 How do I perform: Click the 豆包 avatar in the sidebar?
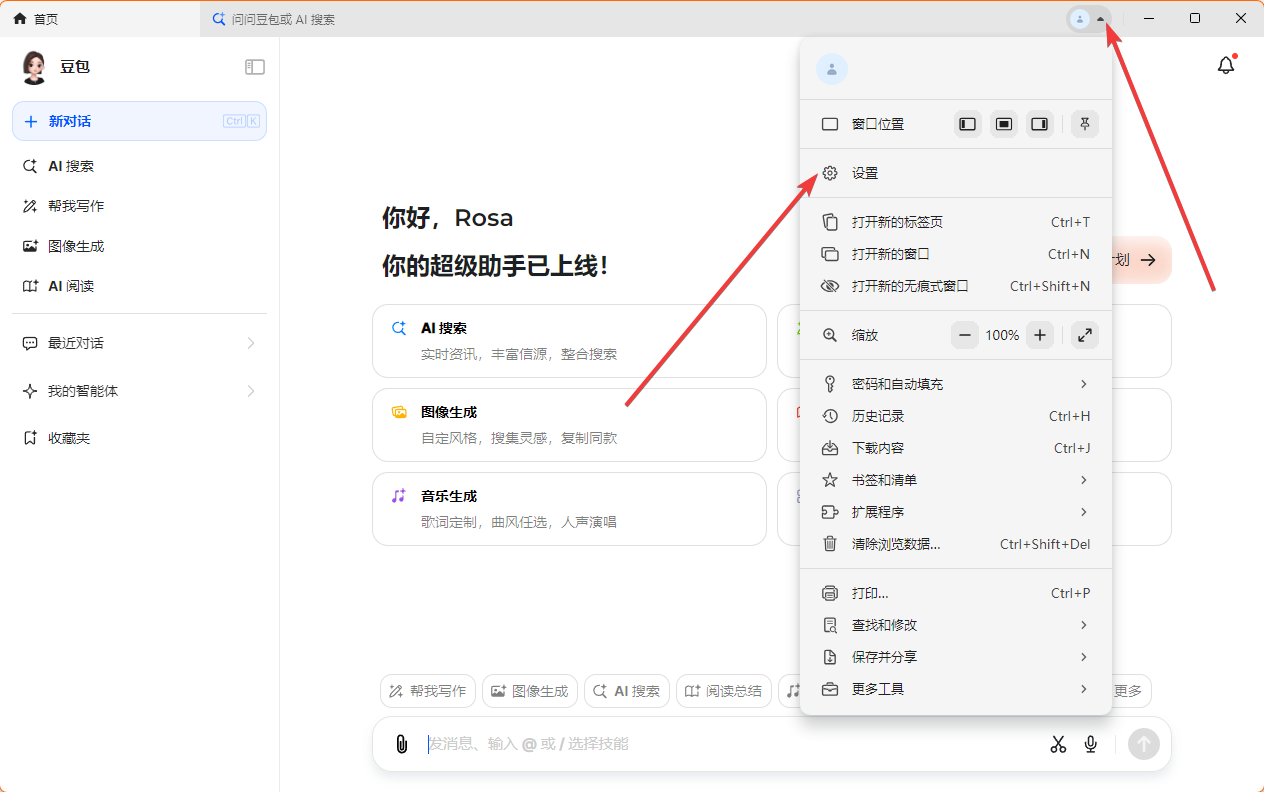click(34, 67)
